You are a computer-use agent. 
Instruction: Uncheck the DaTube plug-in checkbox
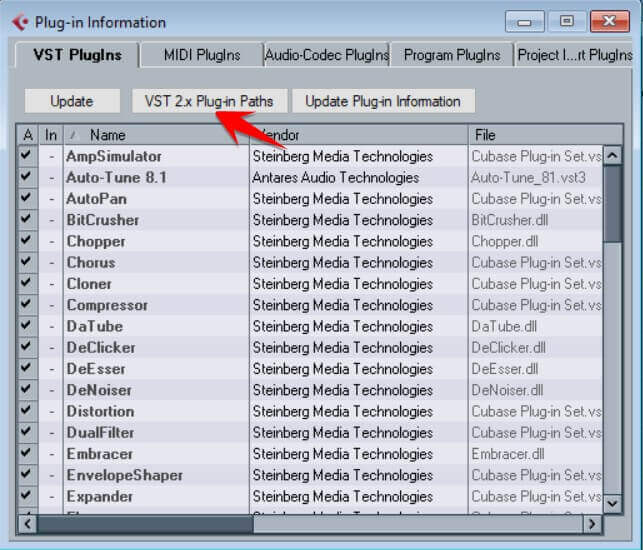tap(26, 326)
